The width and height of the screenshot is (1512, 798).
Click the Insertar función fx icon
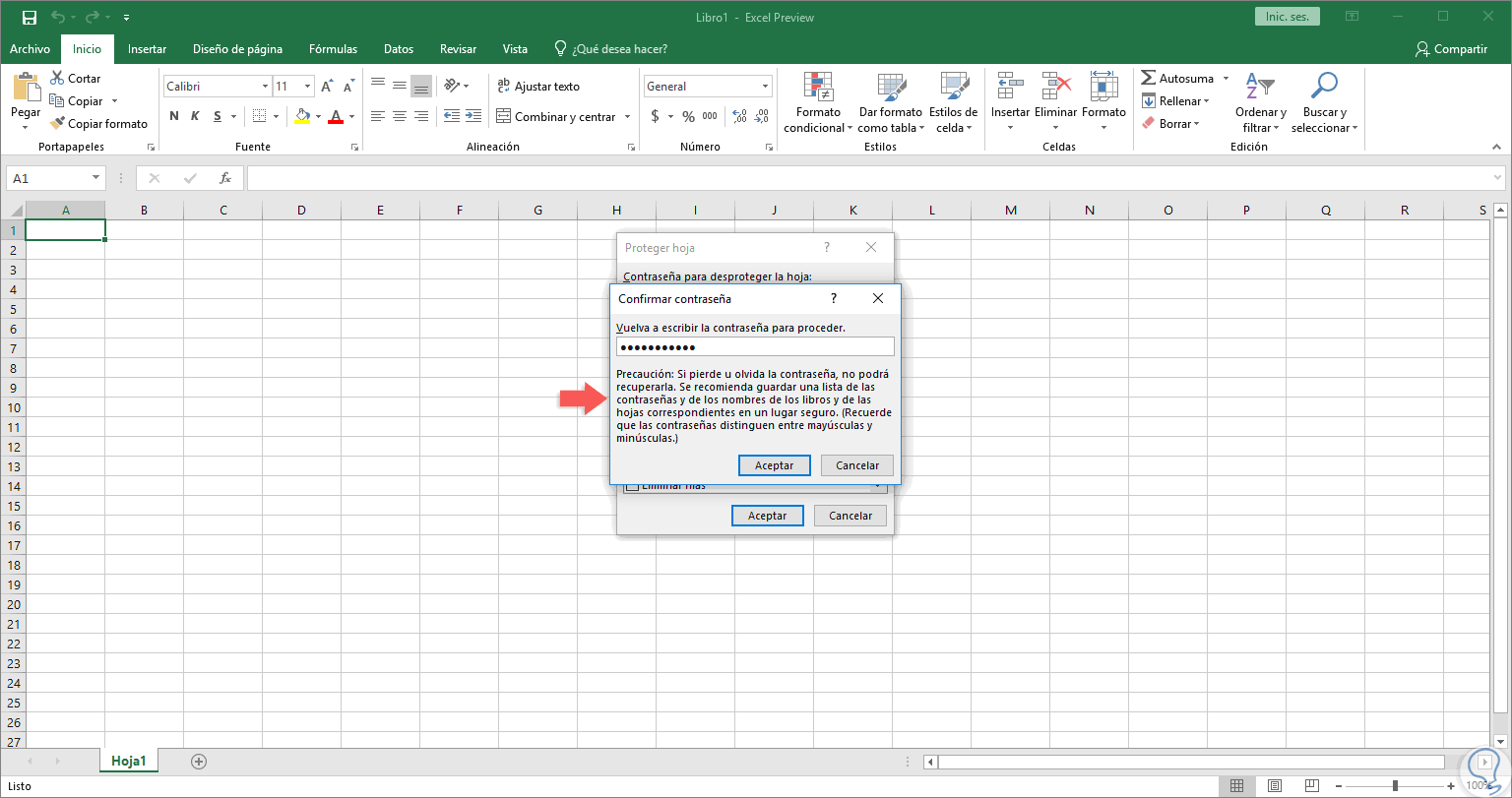point(224,178)
